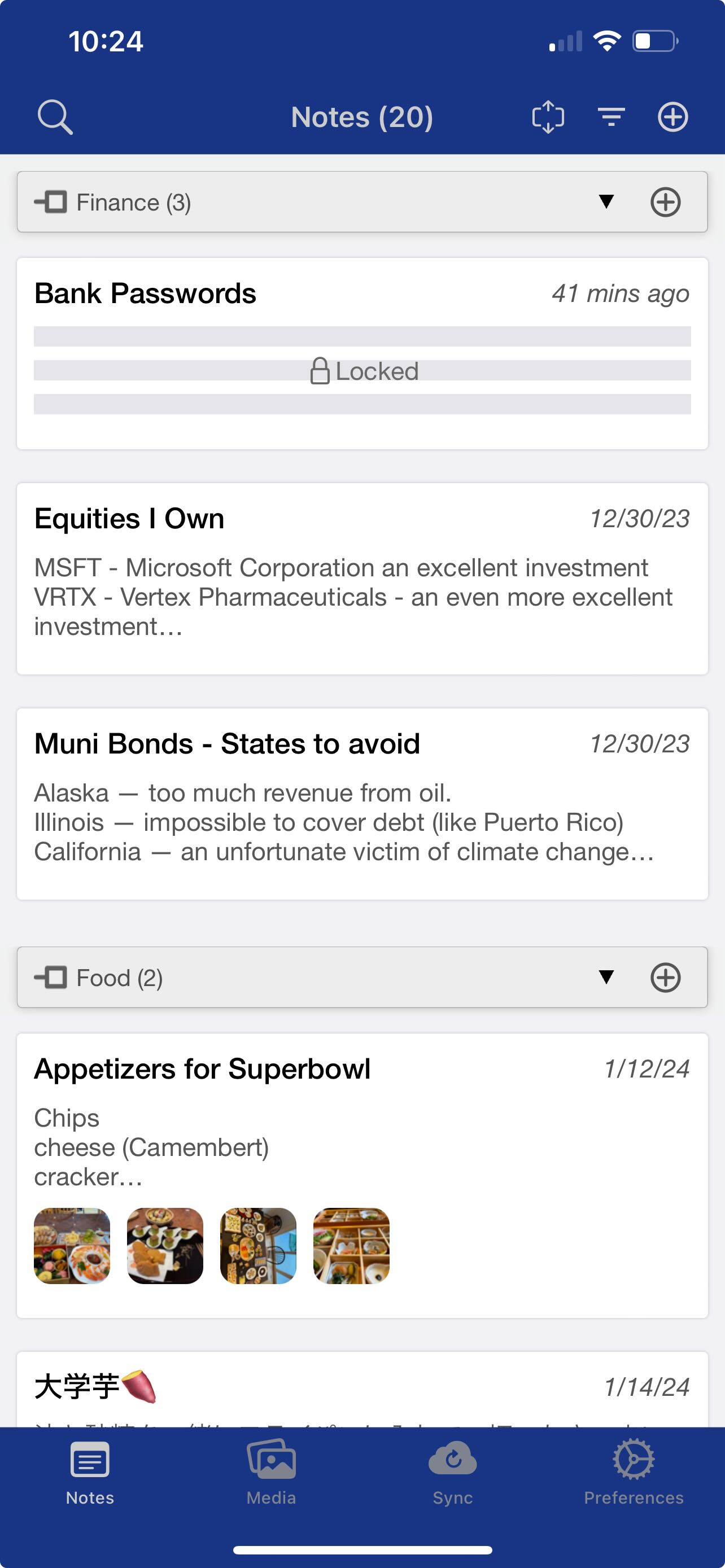Add new note with header plus icon
This screenshot has width=725, height=1568.
pyautogui.click(x=672, y=117)
